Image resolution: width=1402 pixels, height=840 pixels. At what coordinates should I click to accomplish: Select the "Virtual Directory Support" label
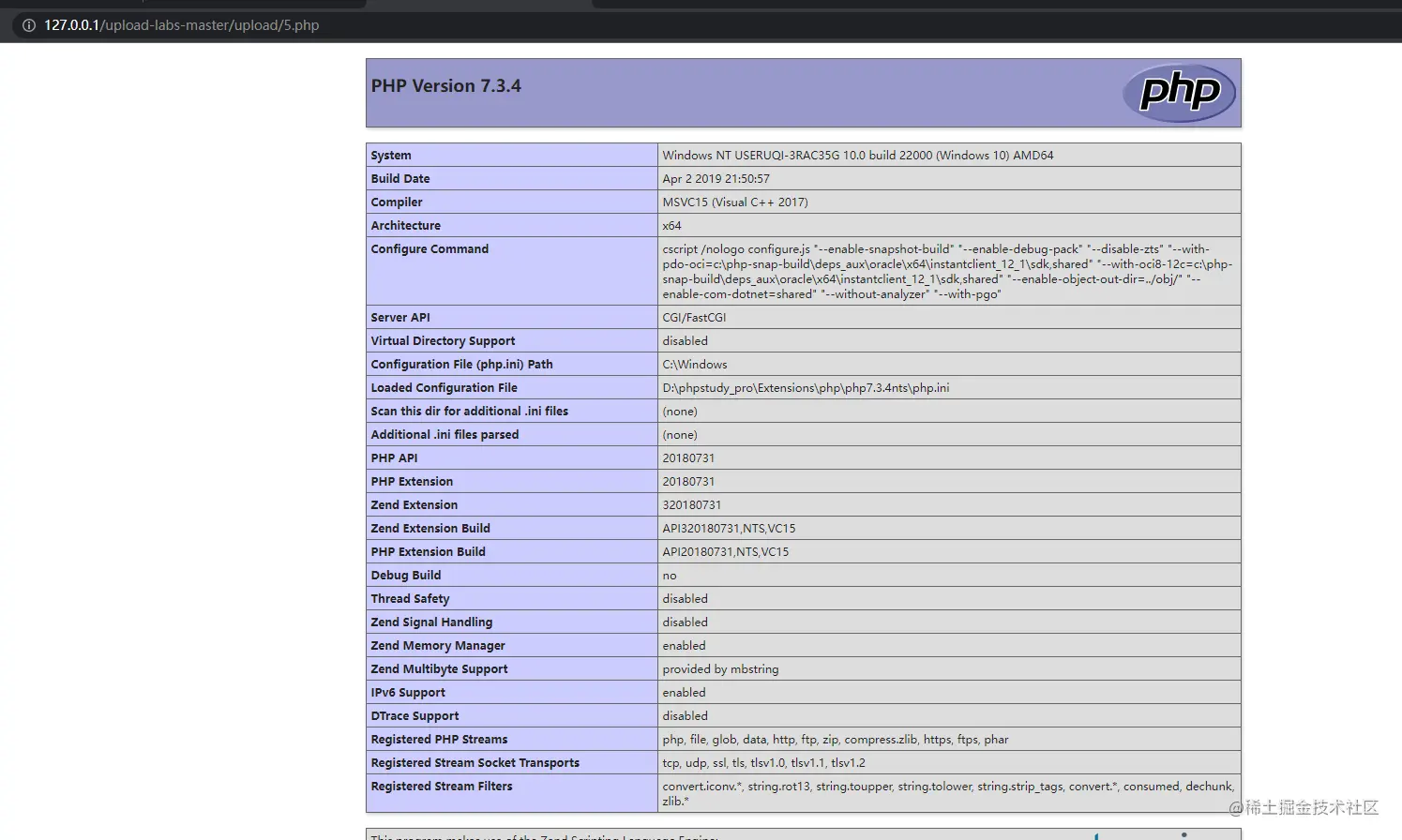click(443, 341)
